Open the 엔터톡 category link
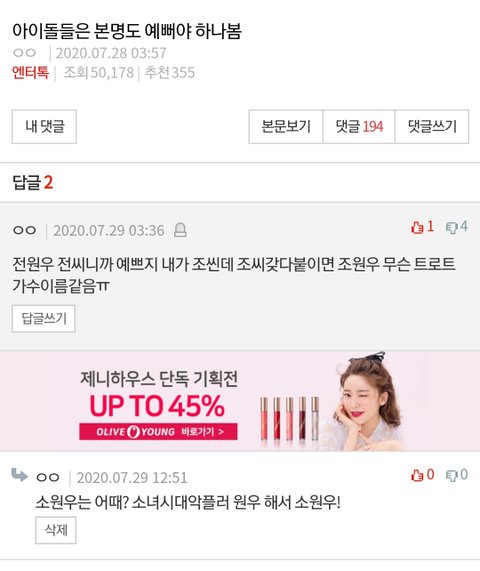This screenshot has height=571, width=480. [x=30, y=72]
